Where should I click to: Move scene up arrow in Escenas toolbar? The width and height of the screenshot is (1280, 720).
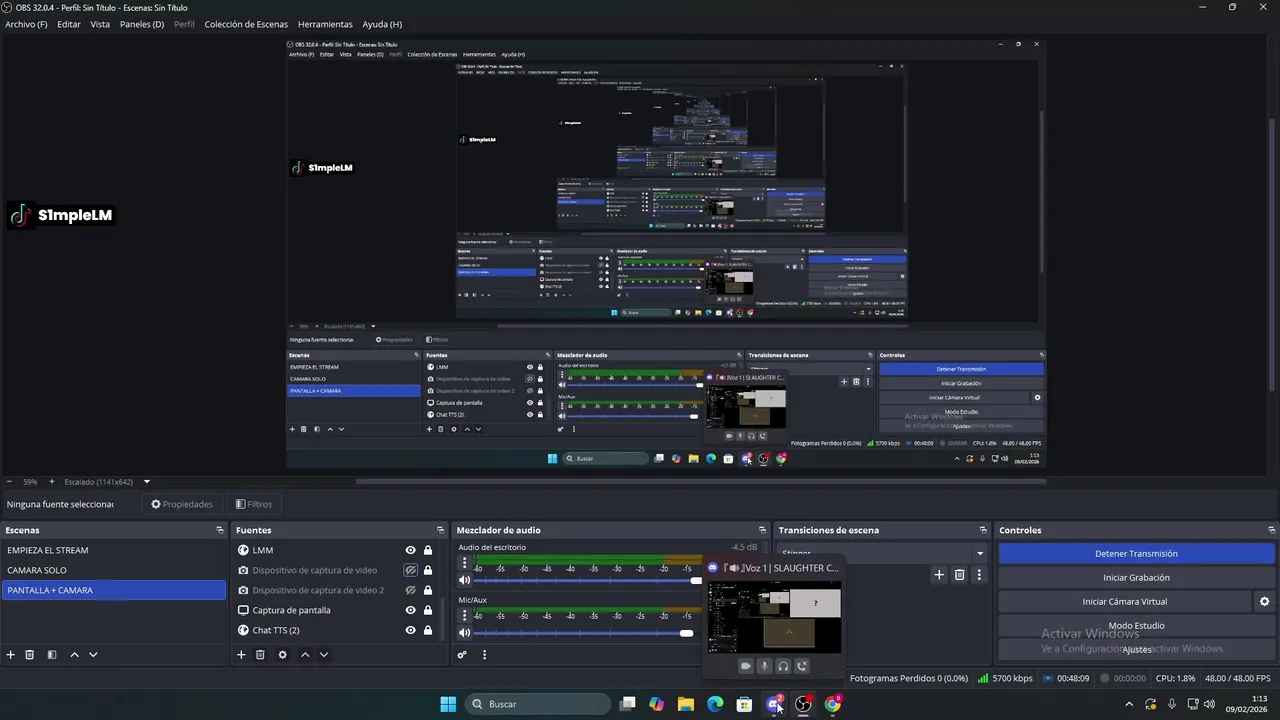[x=74, y=655]
